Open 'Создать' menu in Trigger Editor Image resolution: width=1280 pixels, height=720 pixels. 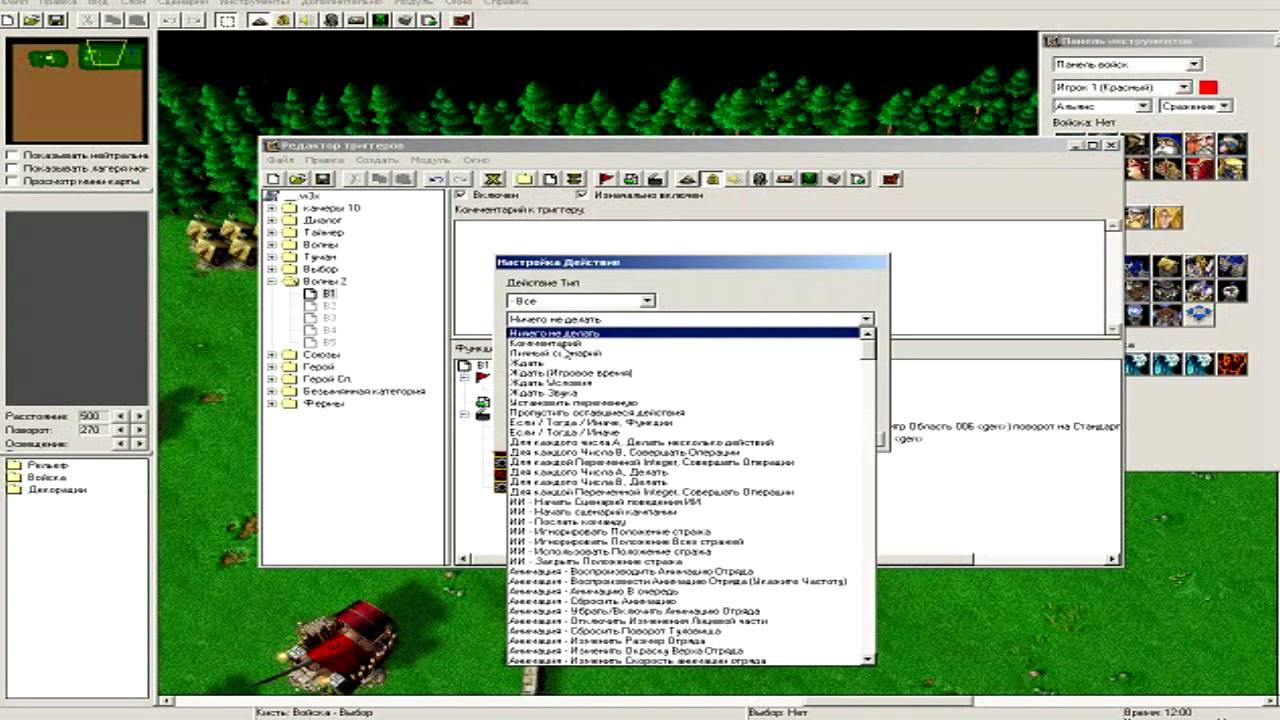click(x=377, y=160)
